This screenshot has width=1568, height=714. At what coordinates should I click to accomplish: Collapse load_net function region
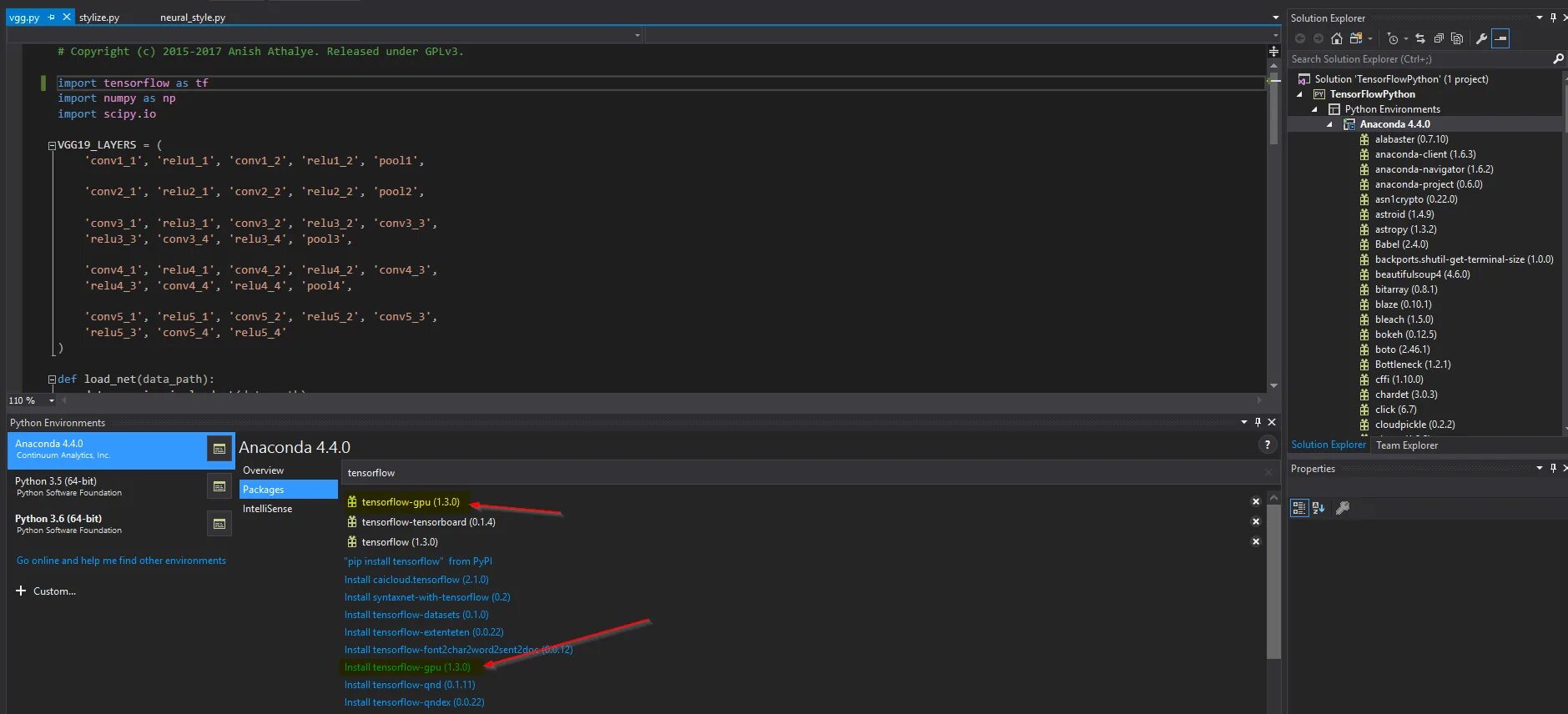(x=52, y=380)
